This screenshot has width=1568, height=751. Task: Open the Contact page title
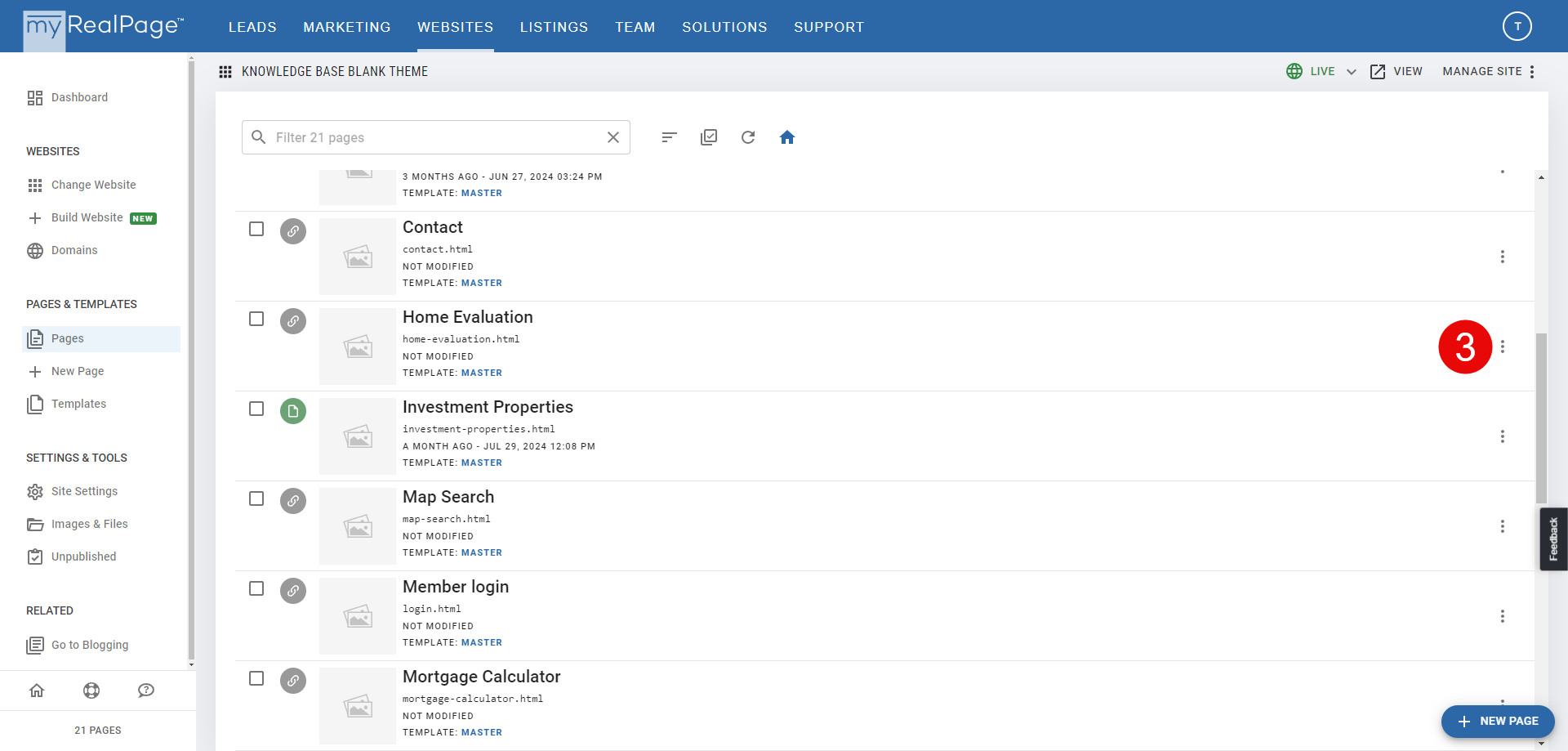(x=433, y=227)
